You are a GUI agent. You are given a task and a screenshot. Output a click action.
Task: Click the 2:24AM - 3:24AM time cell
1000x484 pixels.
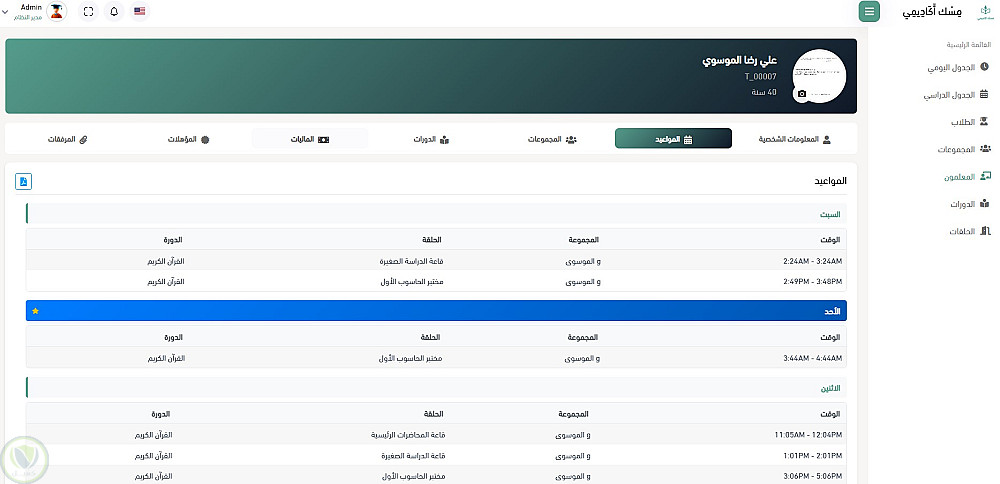[x=812, y=261]
